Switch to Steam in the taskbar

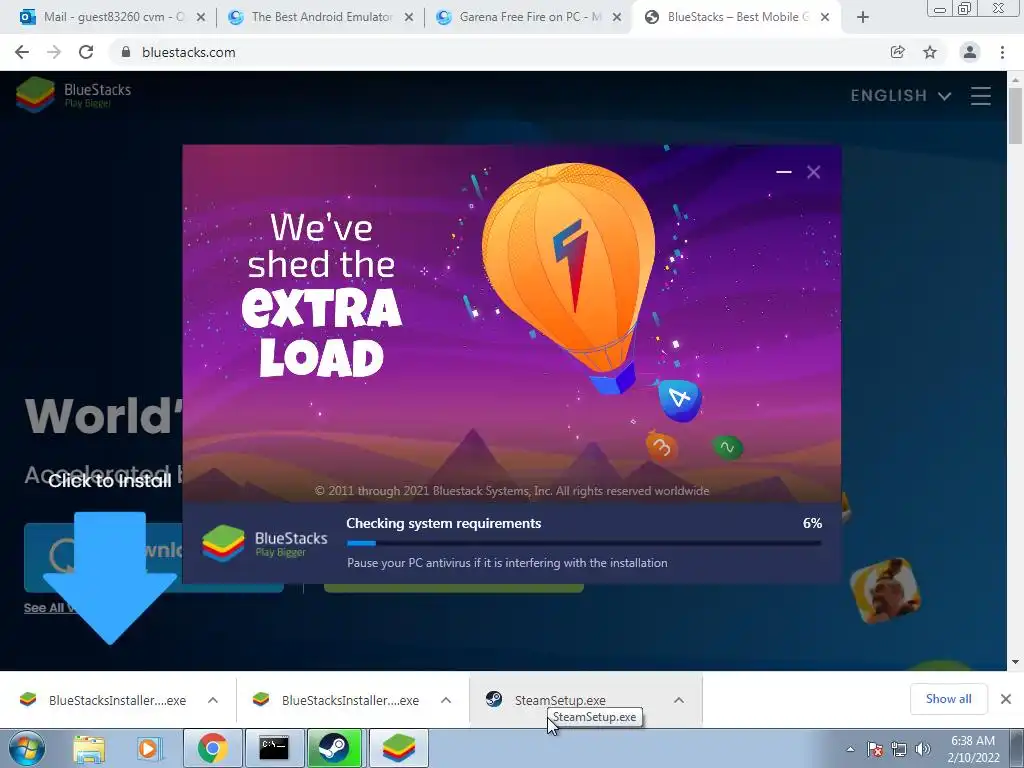click(x=335, y=748)
